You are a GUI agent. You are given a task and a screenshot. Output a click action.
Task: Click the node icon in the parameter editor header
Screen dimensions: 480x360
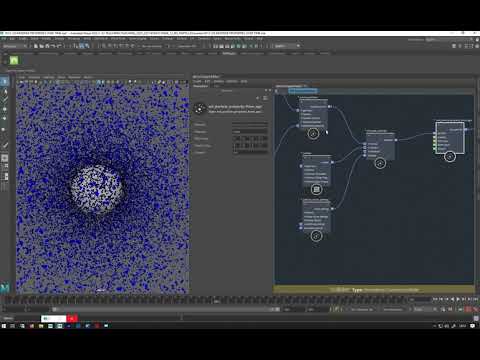(200, 109)
